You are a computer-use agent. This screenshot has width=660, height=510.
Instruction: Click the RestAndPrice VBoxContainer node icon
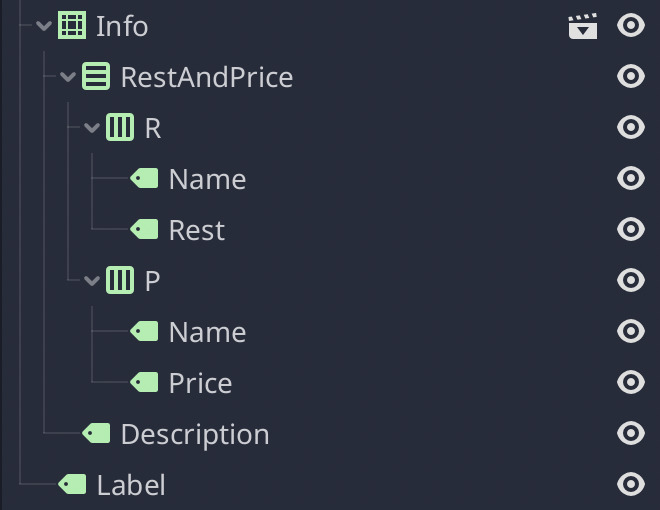[96, 76]
